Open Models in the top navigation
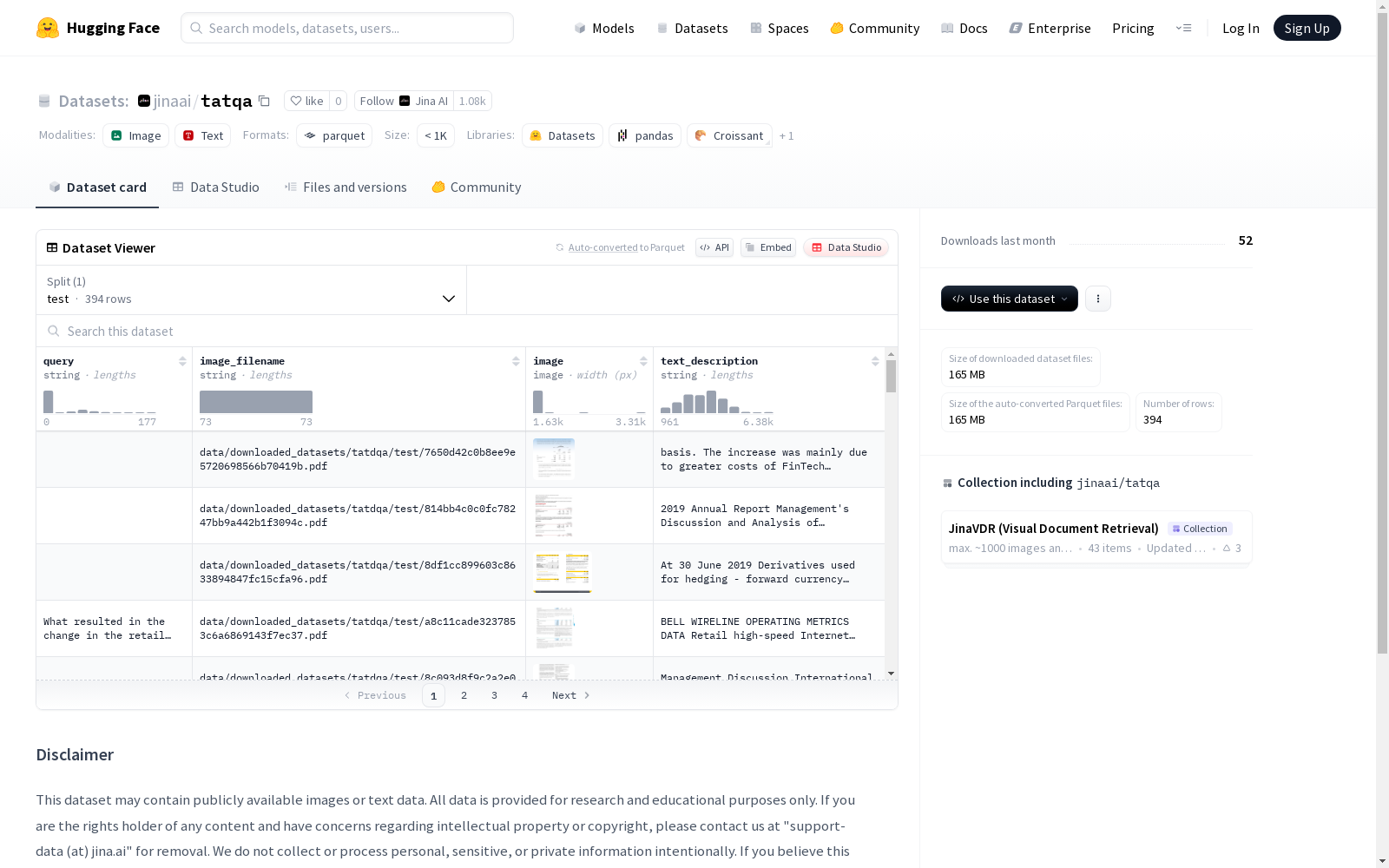The image size is (1389, 868). [x=604, y=28]
